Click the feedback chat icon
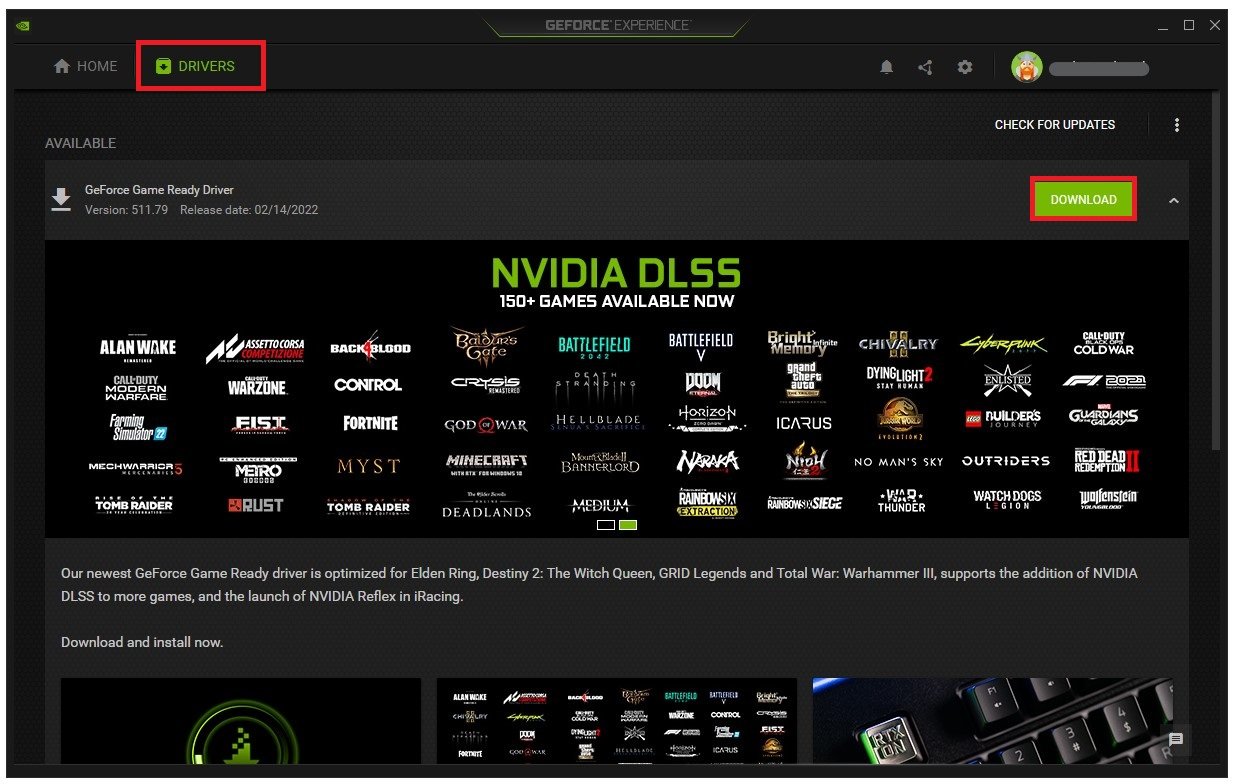The image size is (1235, 784). pos(1176,740)
